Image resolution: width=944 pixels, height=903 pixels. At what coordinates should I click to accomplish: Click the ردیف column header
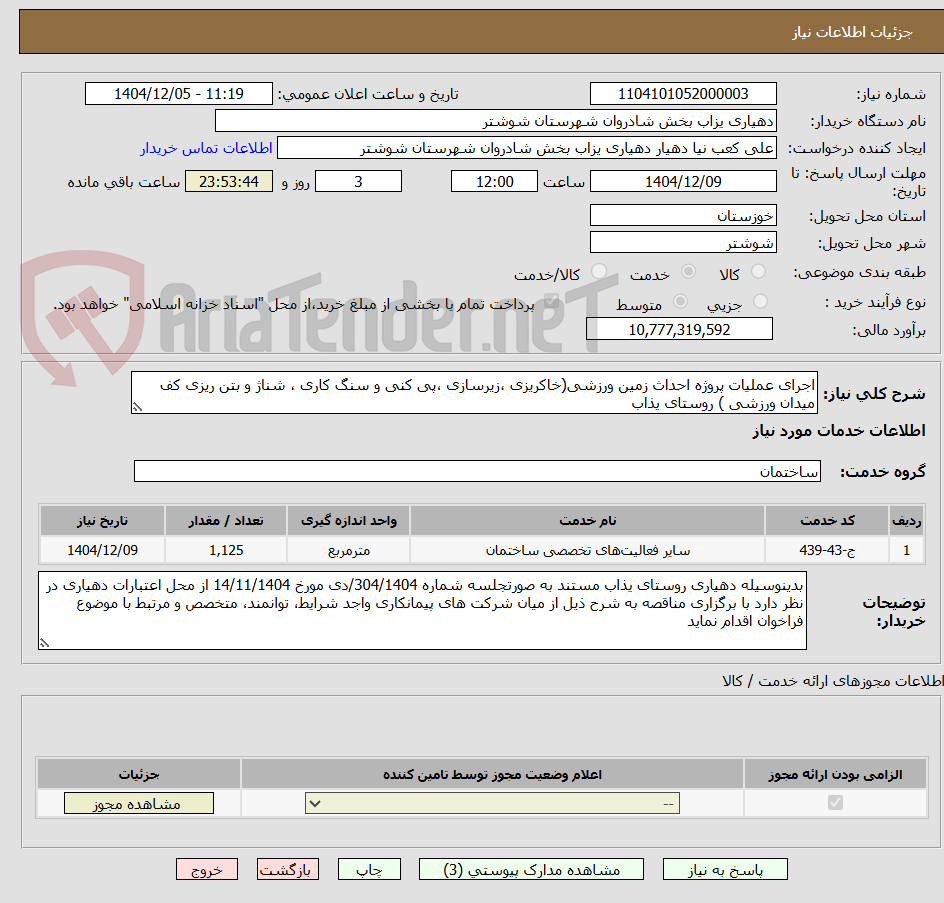[907, 521]
